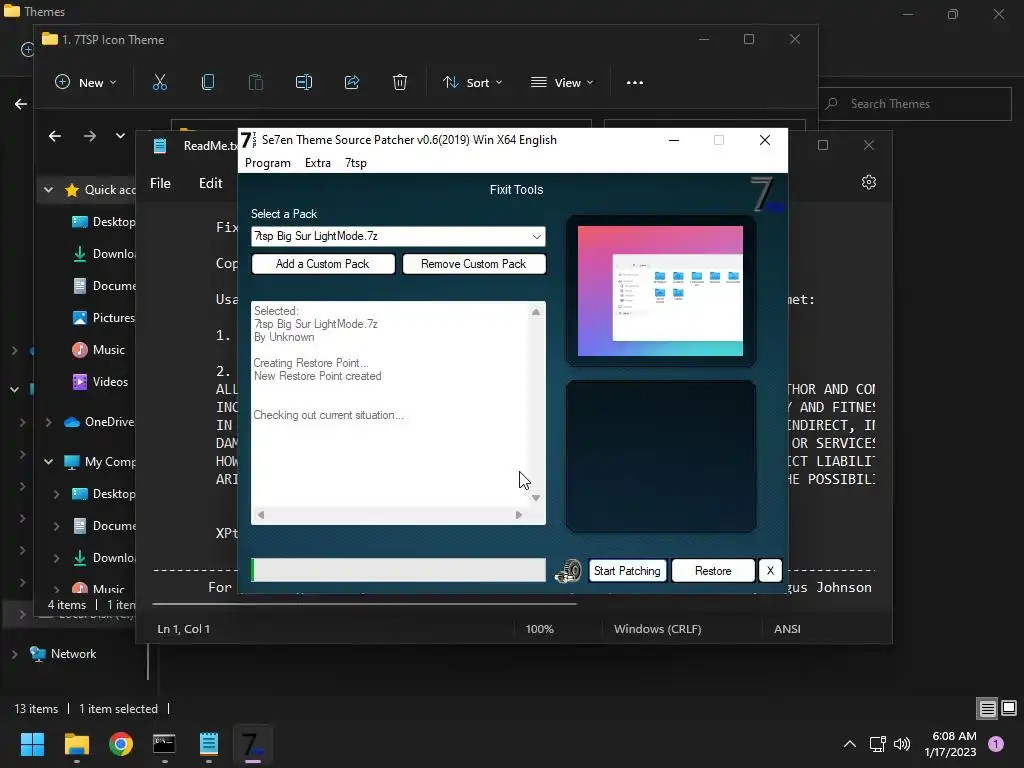The image size is (1024, 768).
Task: Click the log scroll-left arrow
Action: [x=261, y=515]
